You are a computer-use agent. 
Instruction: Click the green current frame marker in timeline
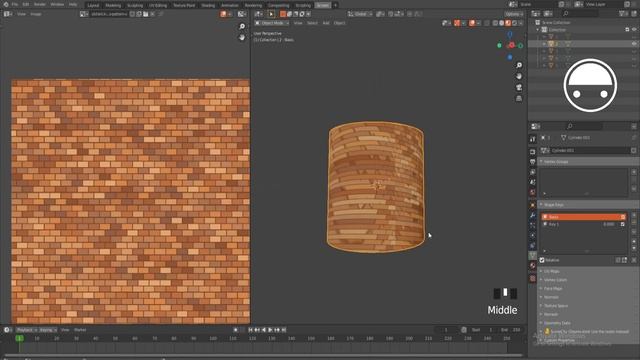coord(19,338)
